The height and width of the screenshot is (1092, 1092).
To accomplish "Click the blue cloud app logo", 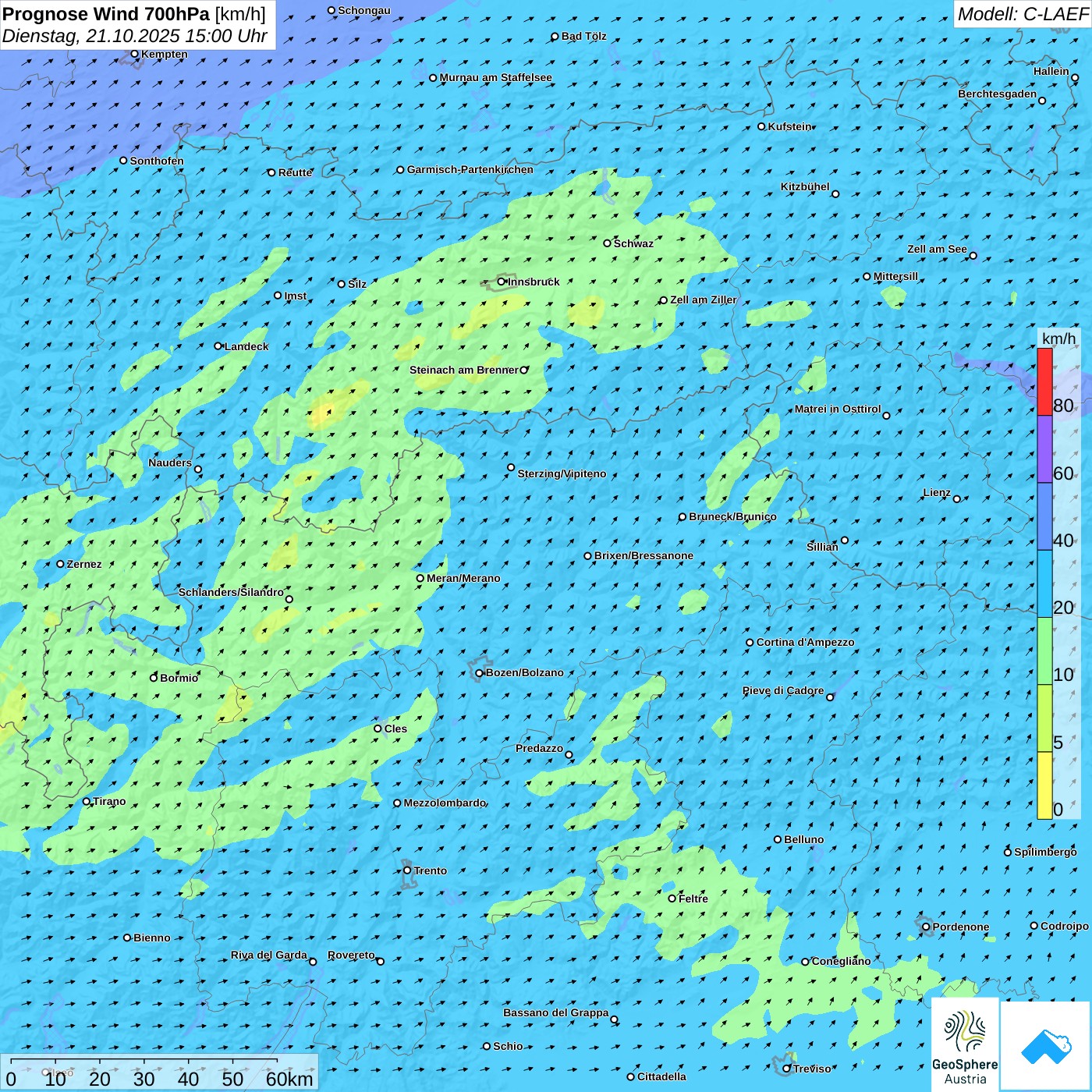I will click(x=1046, y=1046).
